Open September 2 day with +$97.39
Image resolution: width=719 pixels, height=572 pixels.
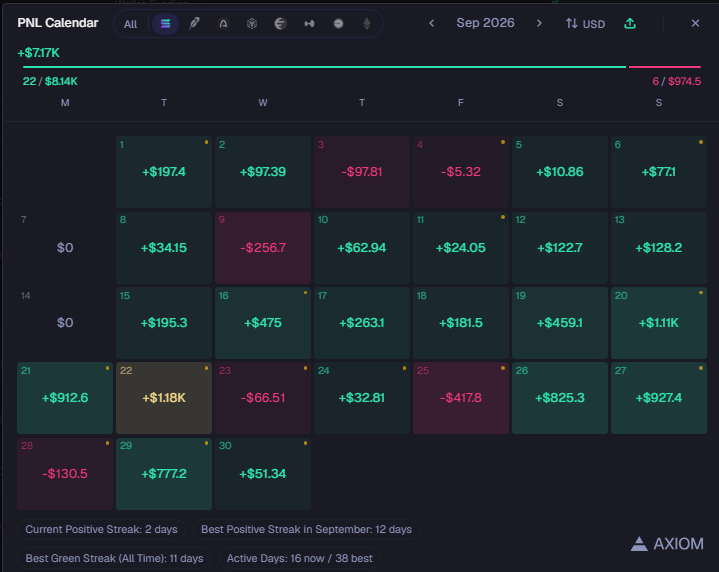[x=263, y=172]
